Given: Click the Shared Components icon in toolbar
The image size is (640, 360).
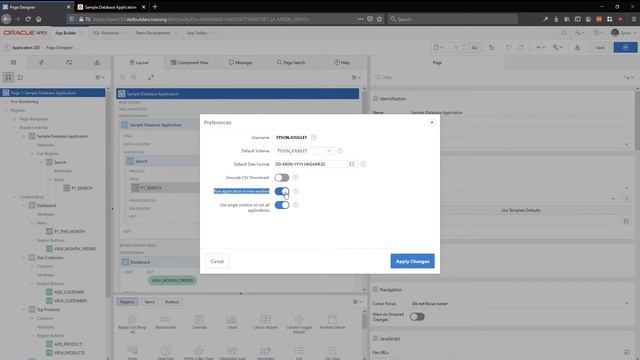Looking at the screenshot, I should pos(577,47).
